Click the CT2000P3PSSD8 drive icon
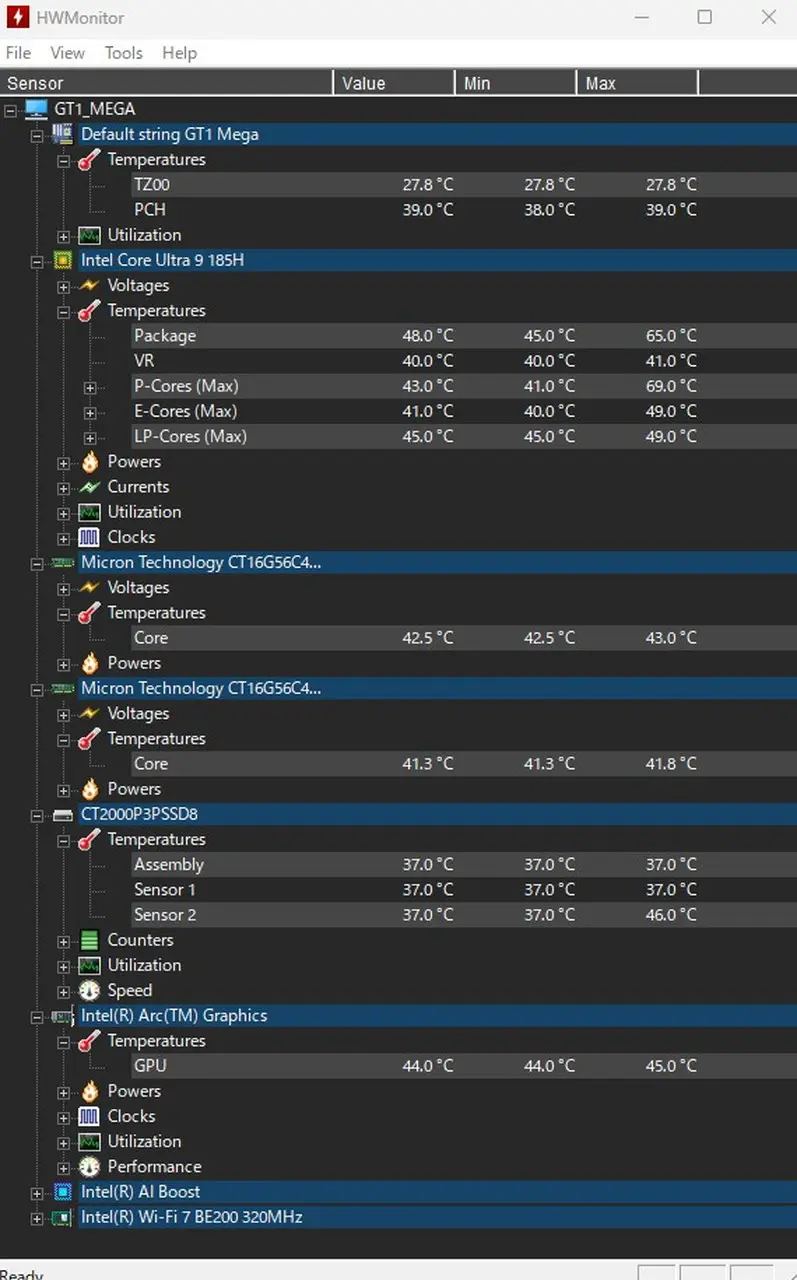Viewport: 797px width, 1280px height. tap(63, 815)
